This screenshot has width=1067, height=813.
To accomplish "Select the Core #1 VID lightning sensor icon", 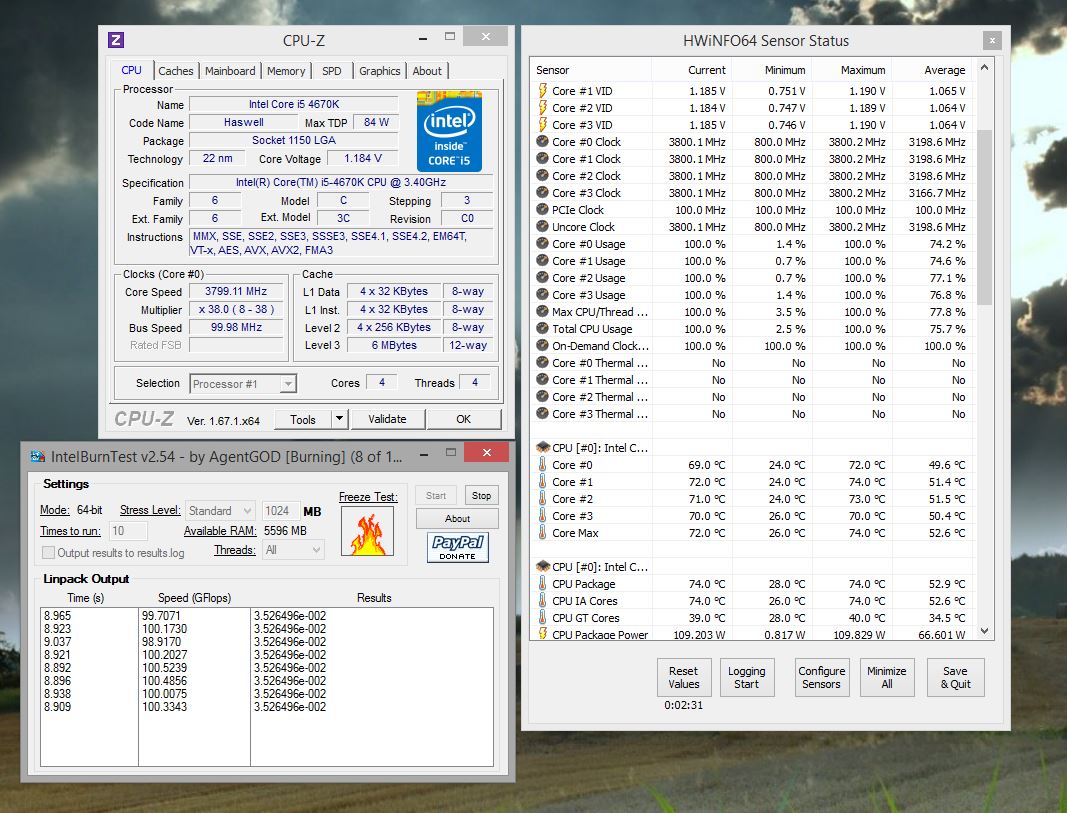I will click(x=542, y=90).
